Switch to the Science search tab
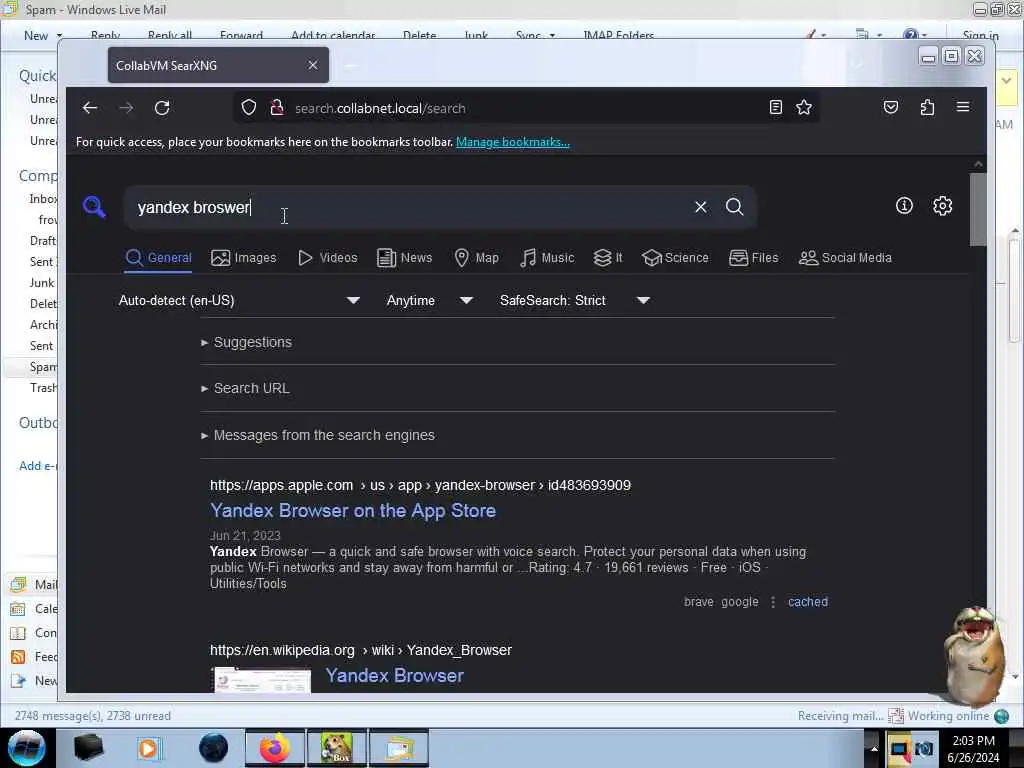1024x768 pixels. point(675,258)
